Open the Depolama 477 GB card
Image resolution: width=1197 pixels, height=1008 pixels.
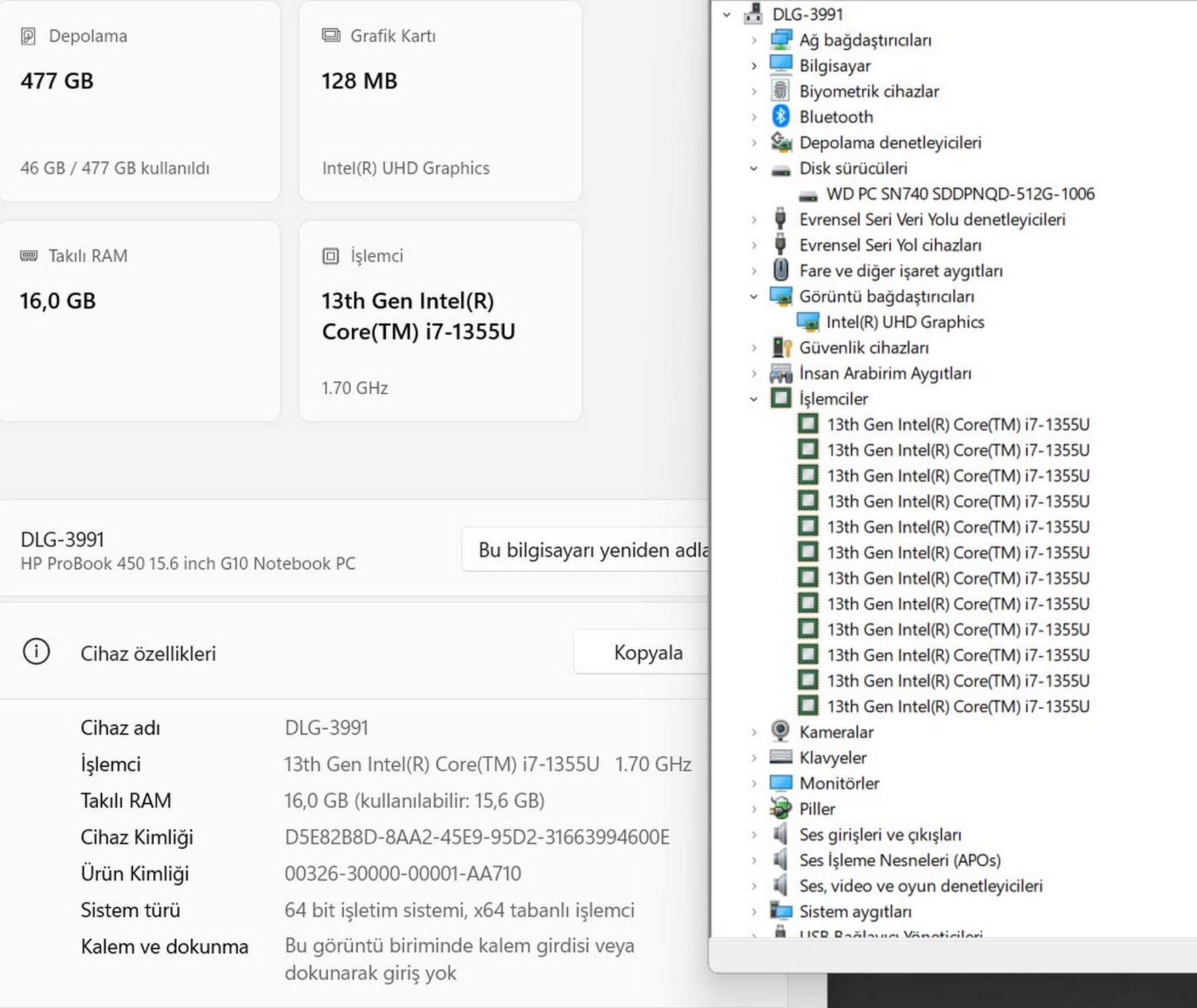coord(139,101)
